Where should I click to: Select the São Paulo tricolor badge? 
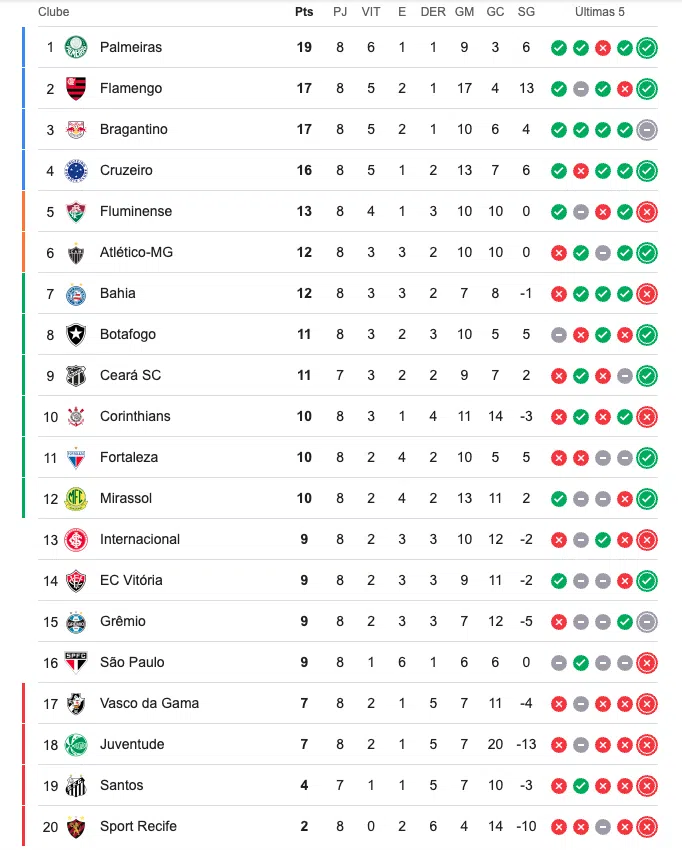(78, 662)
